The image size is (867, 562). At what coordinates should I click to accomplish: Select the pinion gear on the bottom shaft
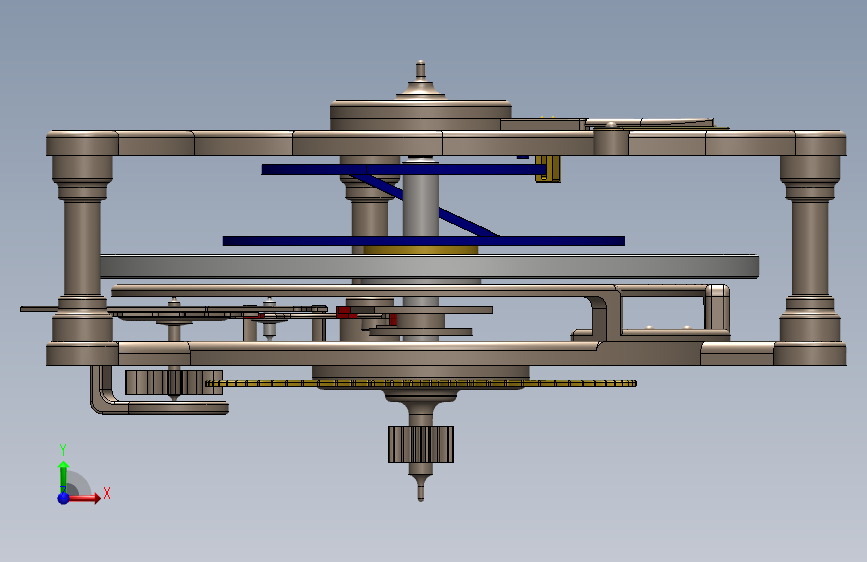421,444
